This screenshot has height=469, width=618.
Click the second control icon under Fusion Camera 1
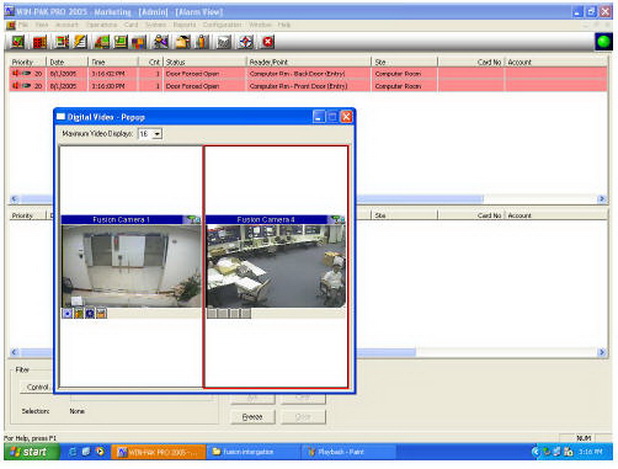(79, 313)
